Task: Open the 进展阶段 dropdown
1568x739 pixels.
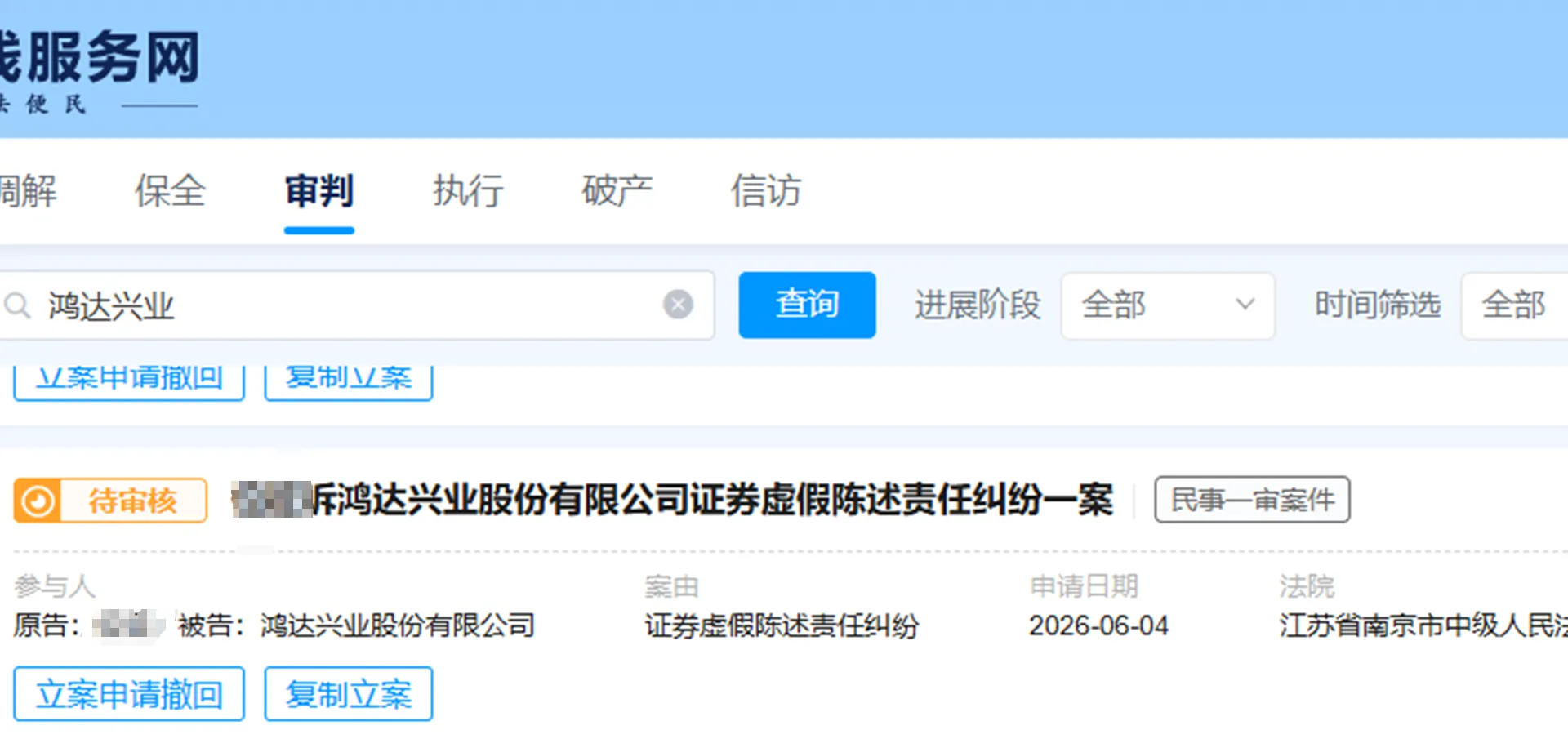Action: (1167, 305)
